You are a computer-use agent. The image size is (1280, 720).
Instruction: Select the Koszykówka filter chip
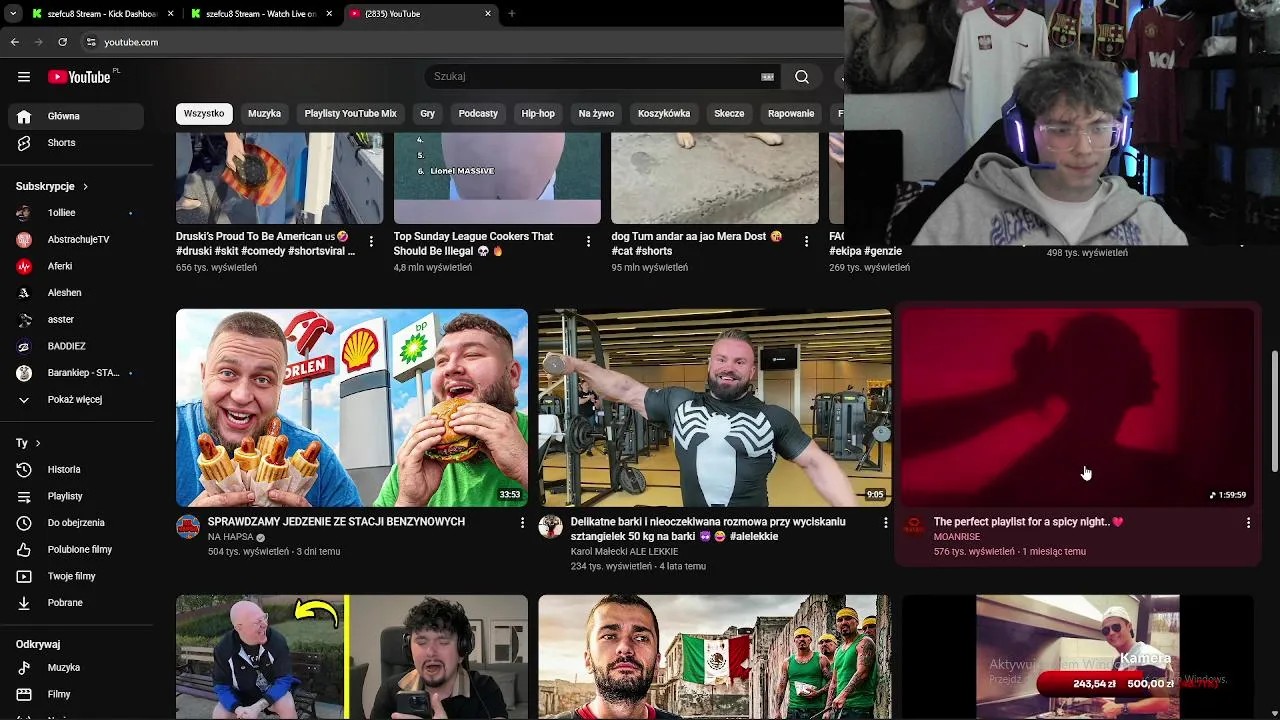(x=664, y=114)
